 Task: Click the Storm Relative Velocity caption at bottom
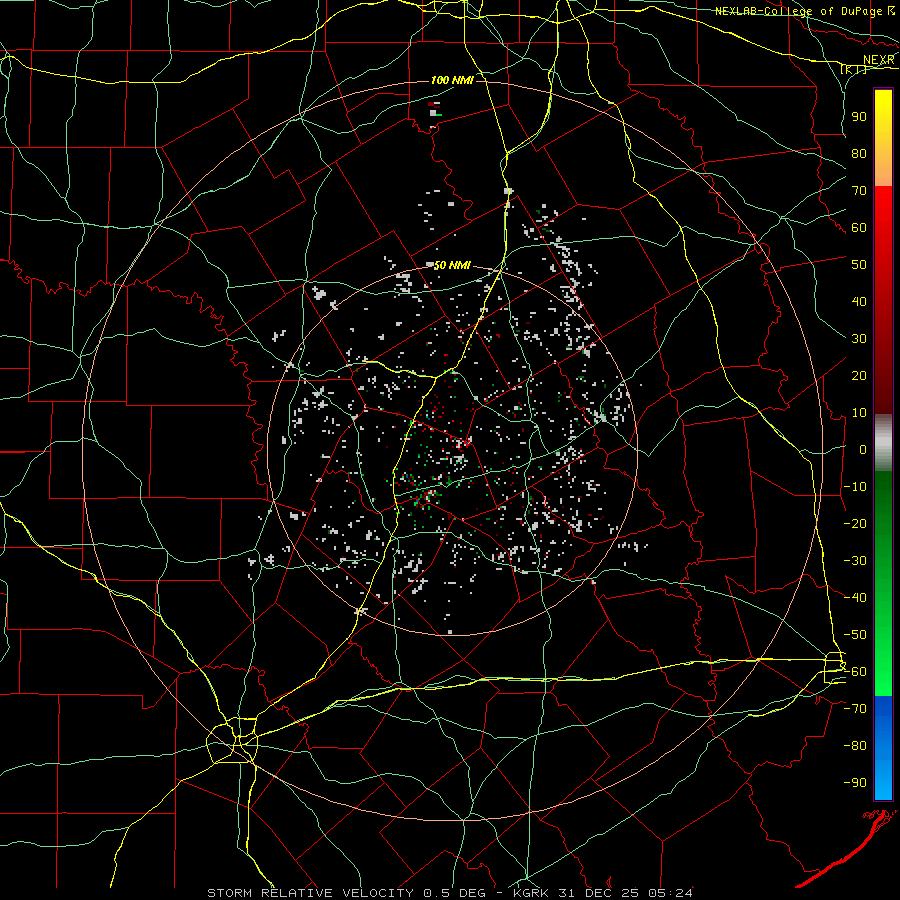[x=449, y=893]
